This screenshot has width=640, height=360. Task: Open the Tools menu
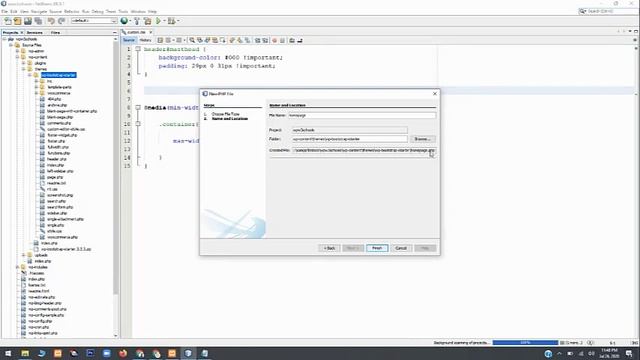[x=123, y=11]
